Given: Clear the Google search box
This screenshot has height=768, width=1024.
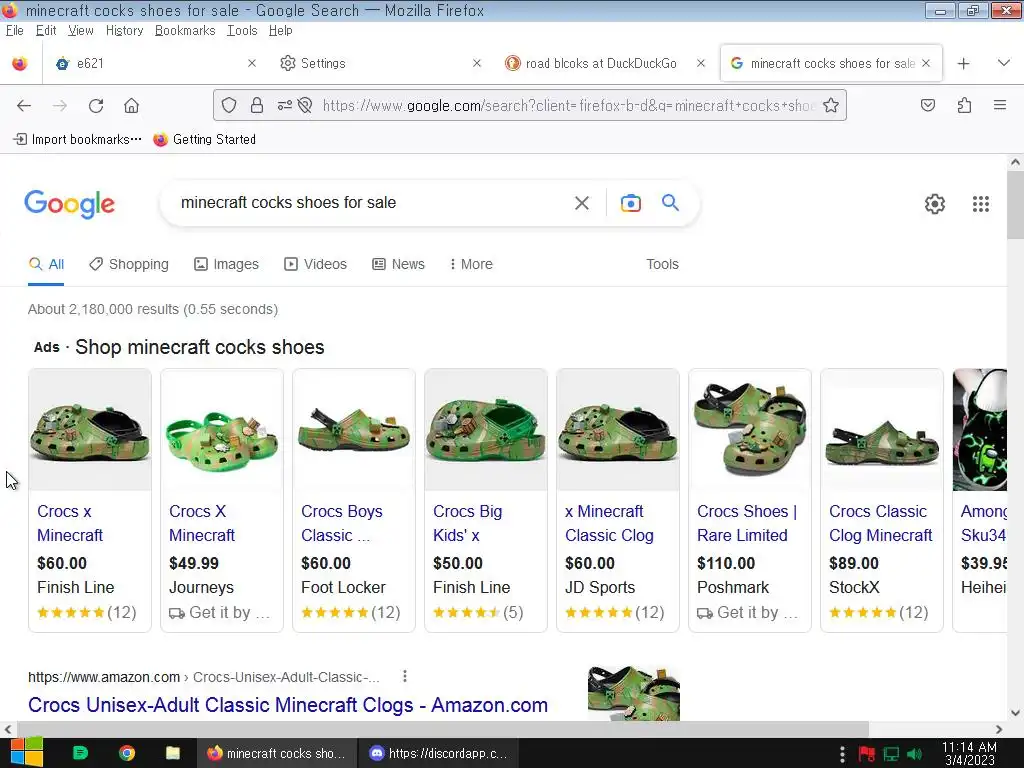Looking at the screenshot, I should (582, 203).
